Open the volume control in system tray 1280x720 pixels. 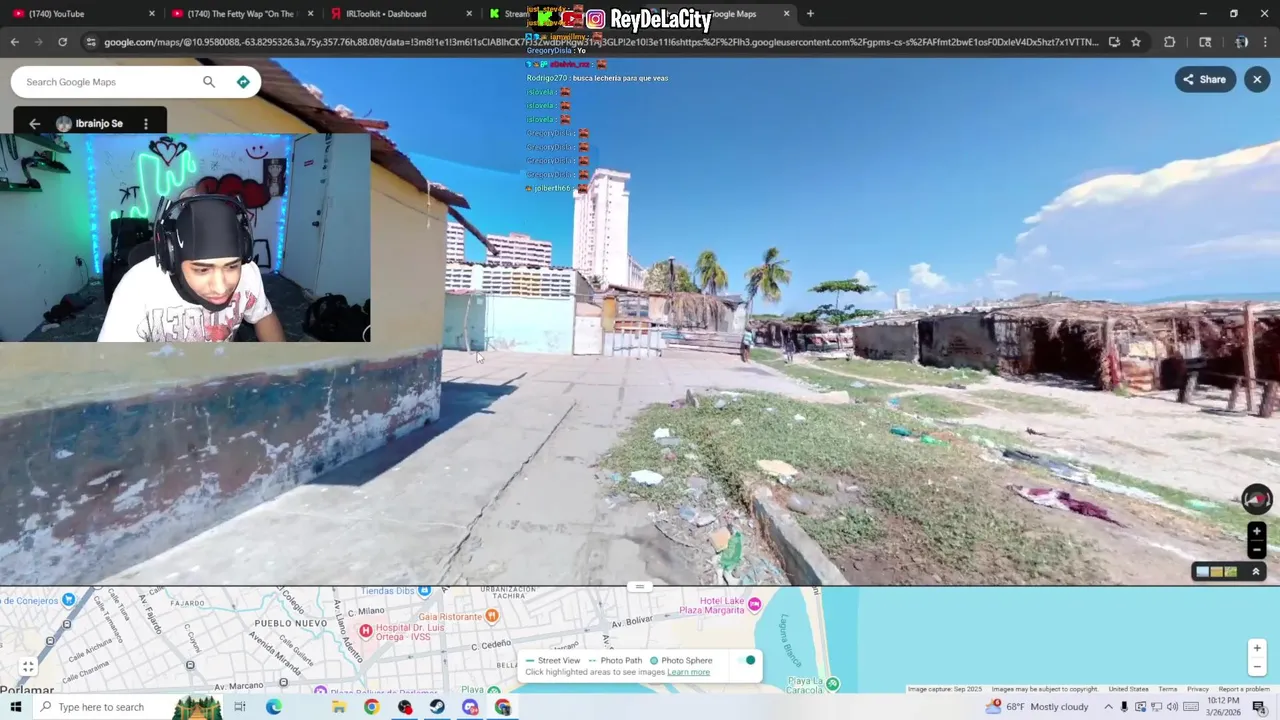1172,707
